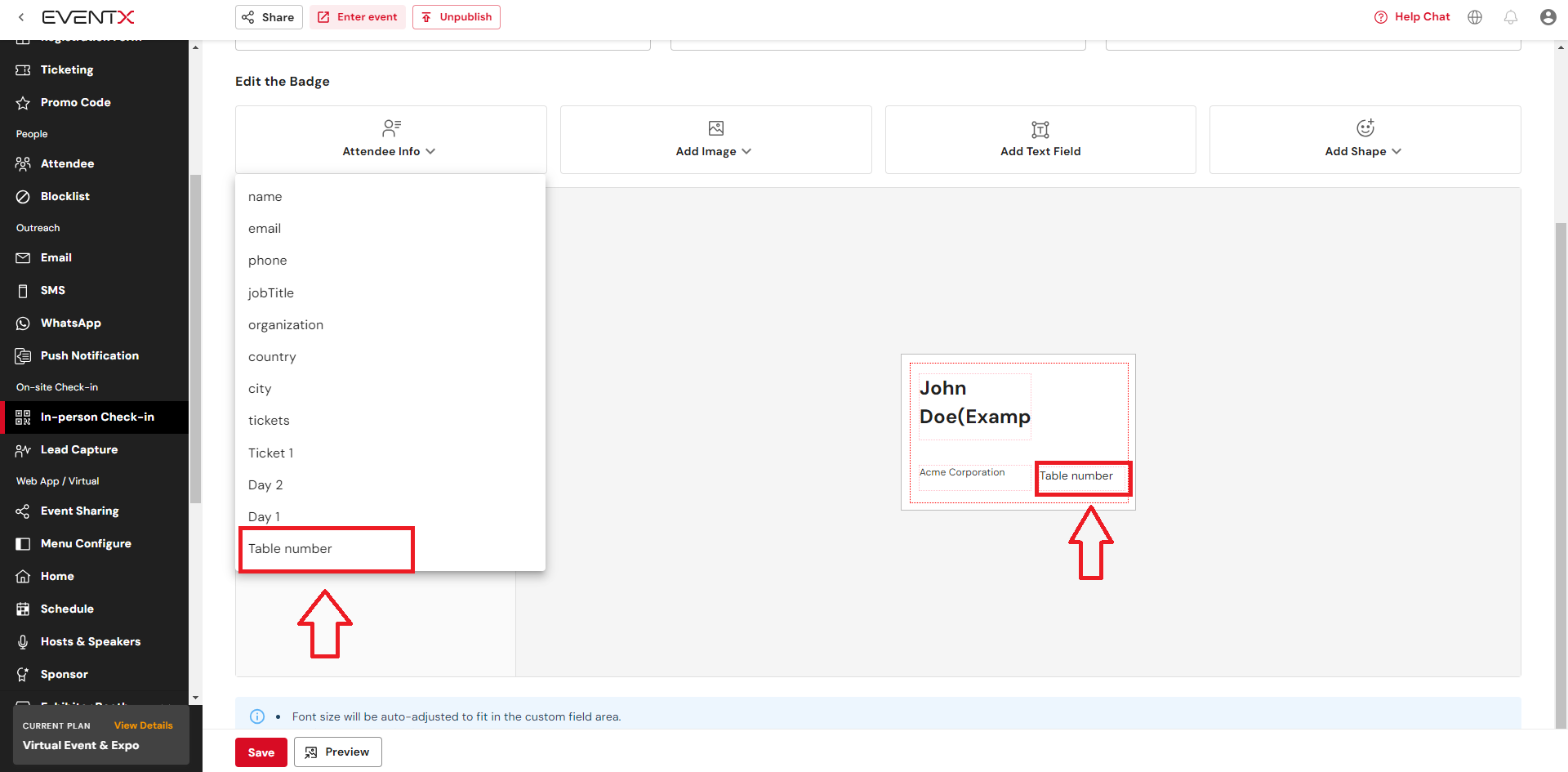Click the notification bell icon
The image size is (1568, 772).
(x=1511, y=17)
